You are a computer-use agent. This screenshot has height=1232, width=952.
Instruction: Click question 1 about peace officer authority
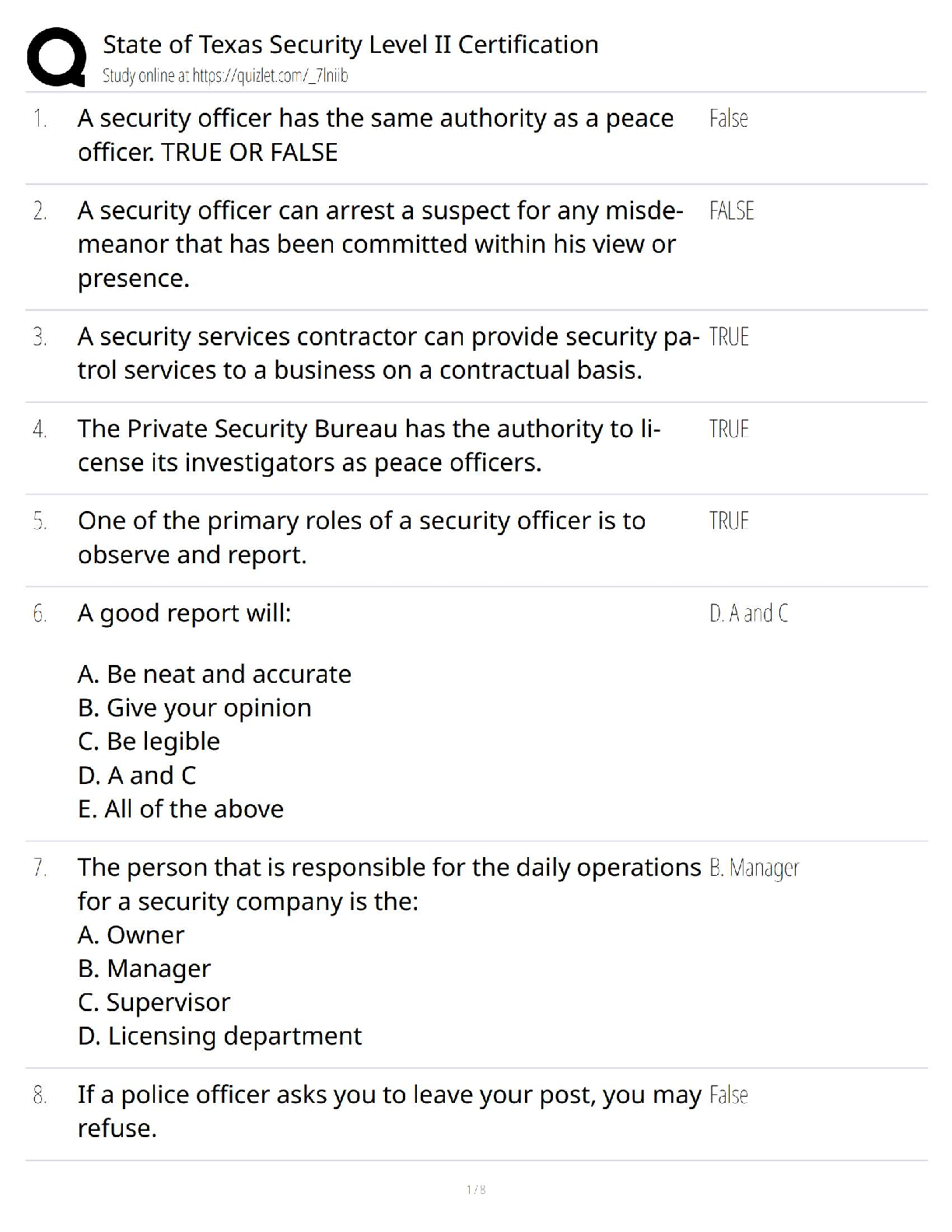point(375,135)
